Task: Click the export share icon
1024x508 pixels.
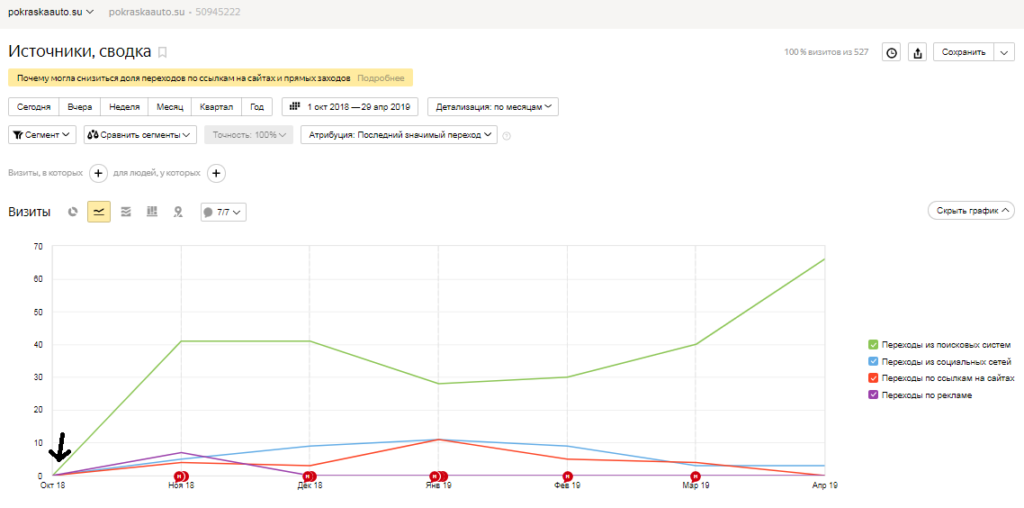Action: point(918,53)
